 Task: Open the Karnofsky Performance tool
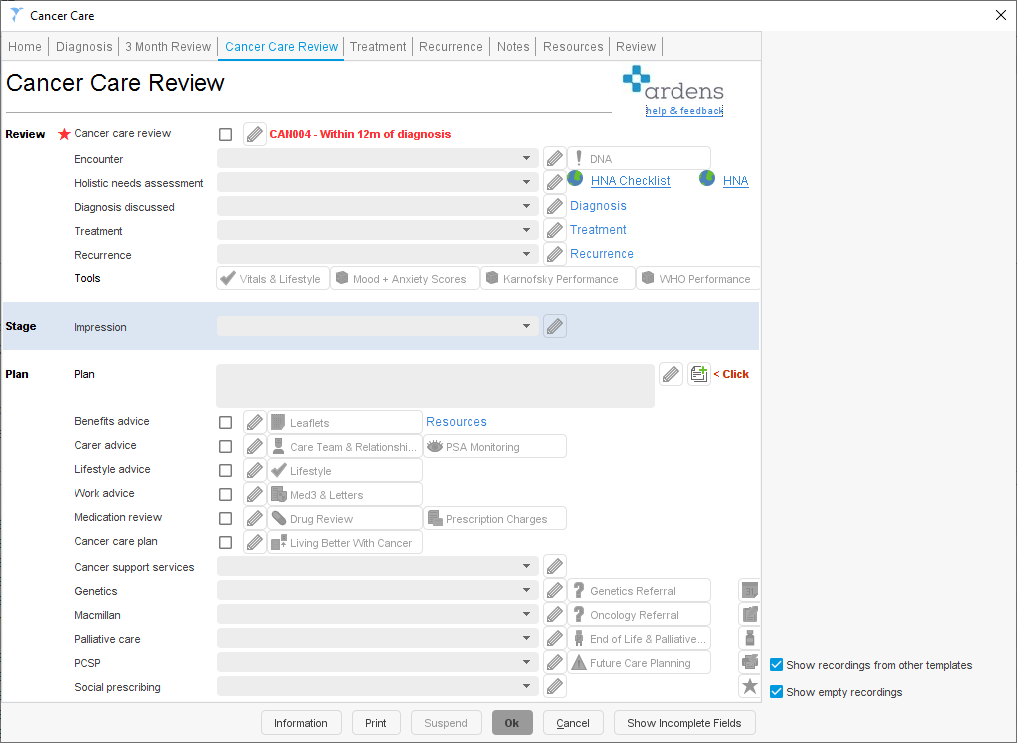pos(557,278)
